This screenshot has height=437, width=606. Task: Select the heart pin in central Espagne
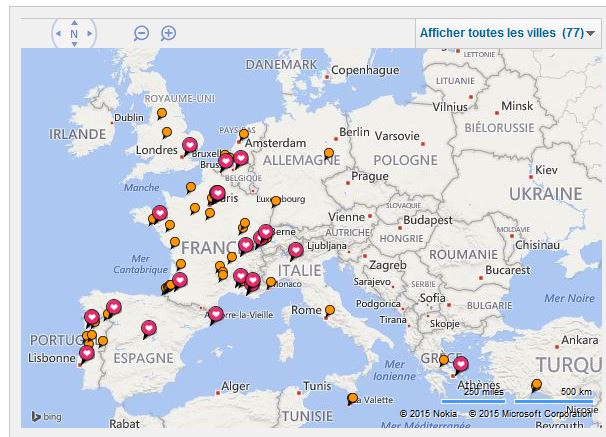pos(149,327)
